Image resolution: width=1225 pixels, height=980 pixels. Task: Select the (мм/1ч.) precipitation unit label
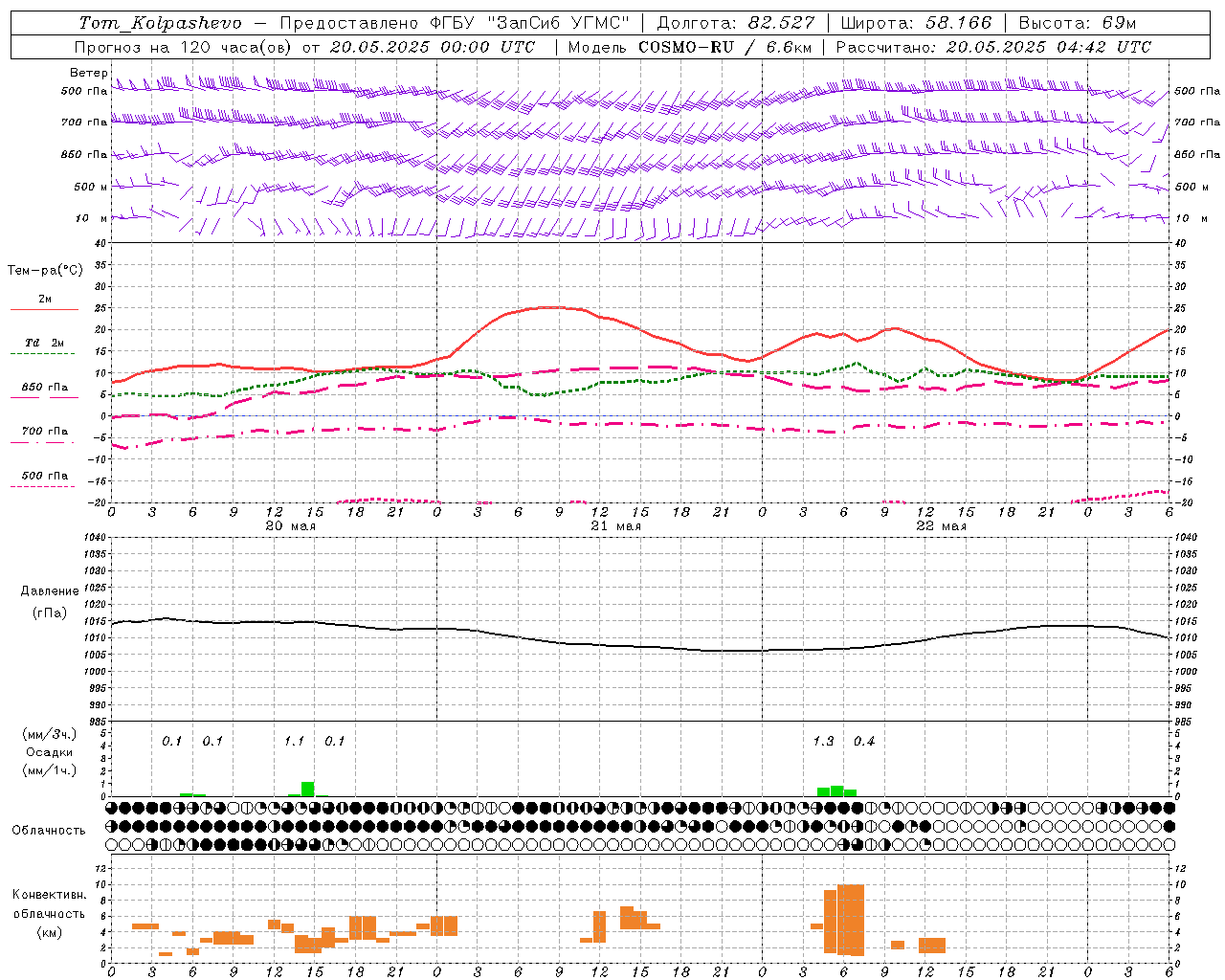pyautogui.click(x=50, y=770)
